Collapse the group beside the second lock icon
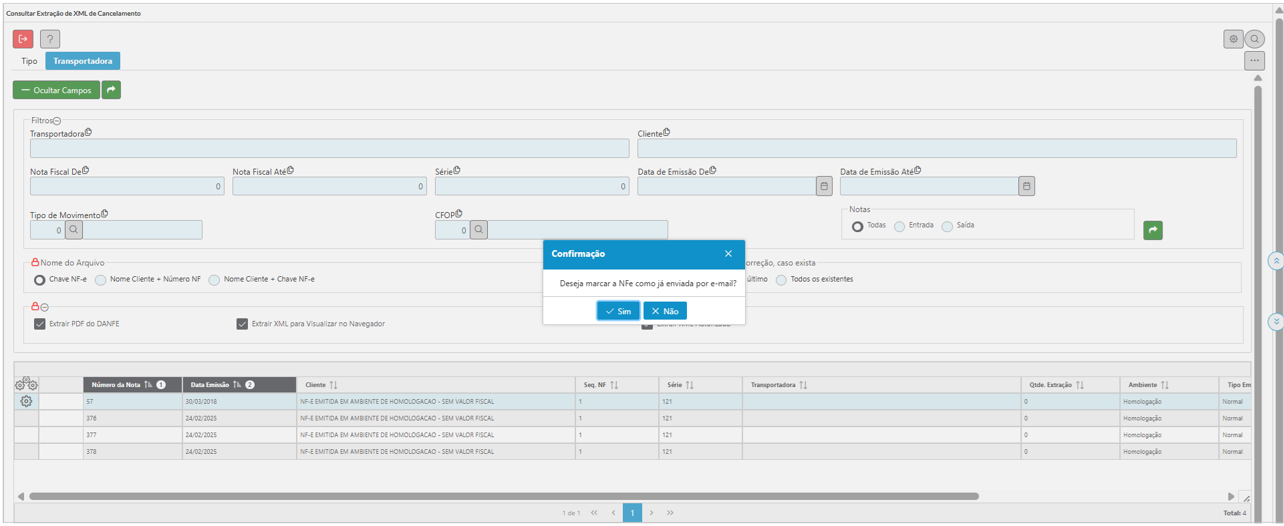Image resolution: width=1284 pixels, height=526 pixels. click(45, 307)
